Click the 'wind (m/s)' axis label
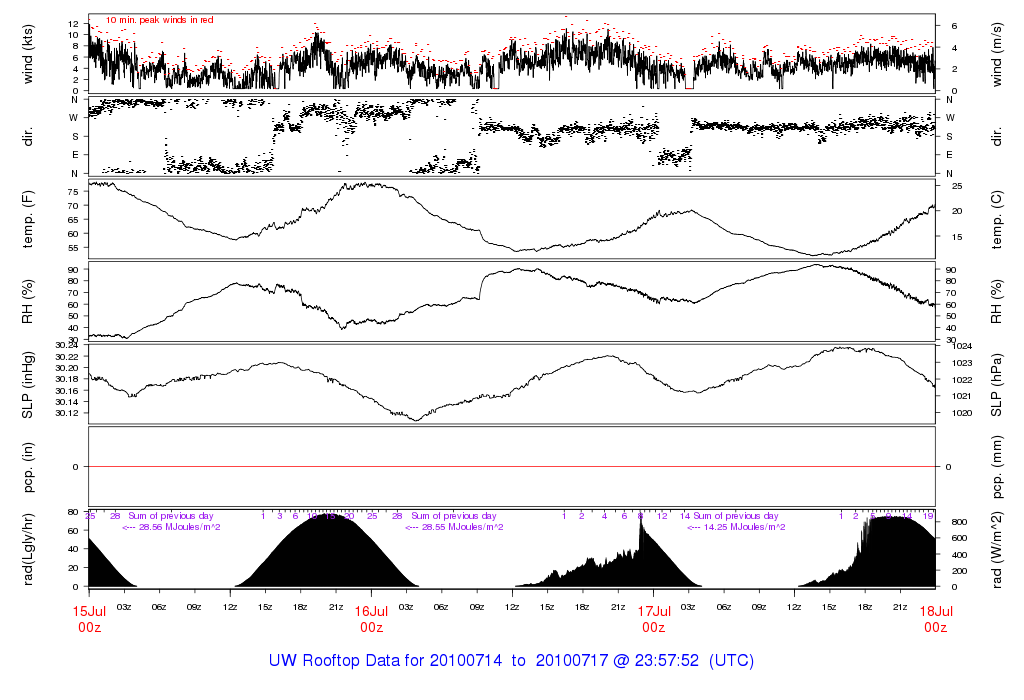1024x700 pixels. 997,54
